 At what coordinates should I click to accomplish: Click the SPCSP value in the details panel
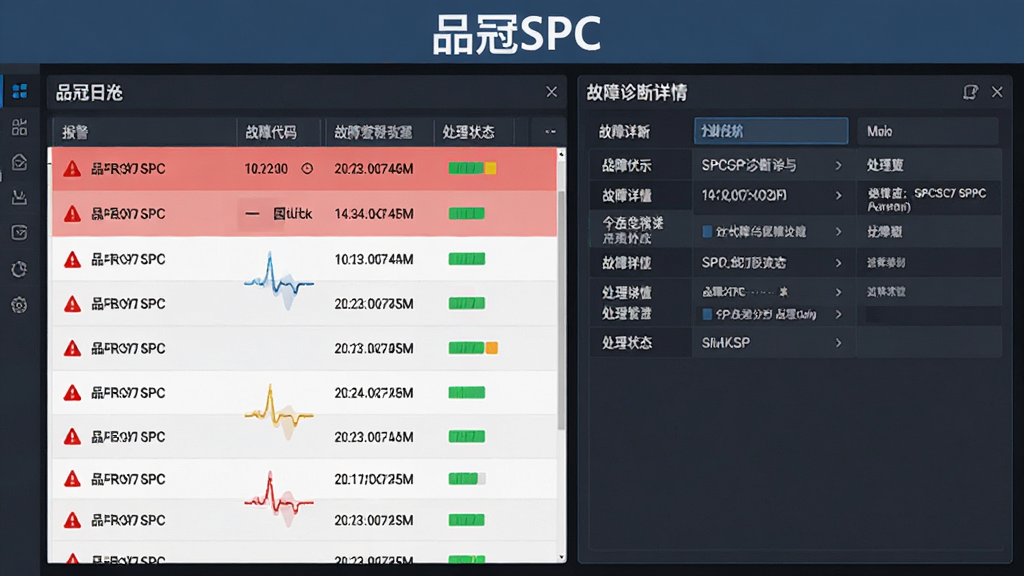748,165
